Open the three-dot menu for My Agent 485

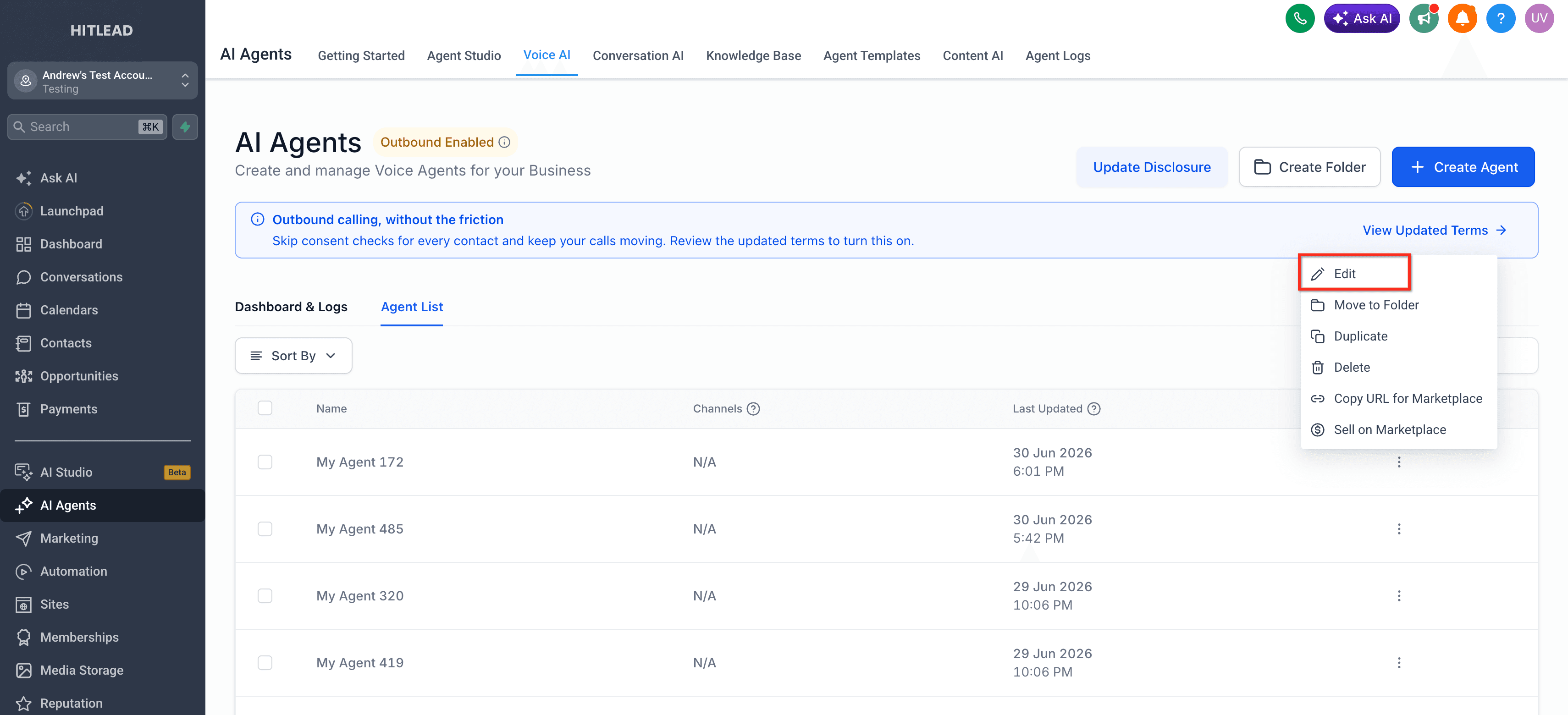(x=1399, y=529)
